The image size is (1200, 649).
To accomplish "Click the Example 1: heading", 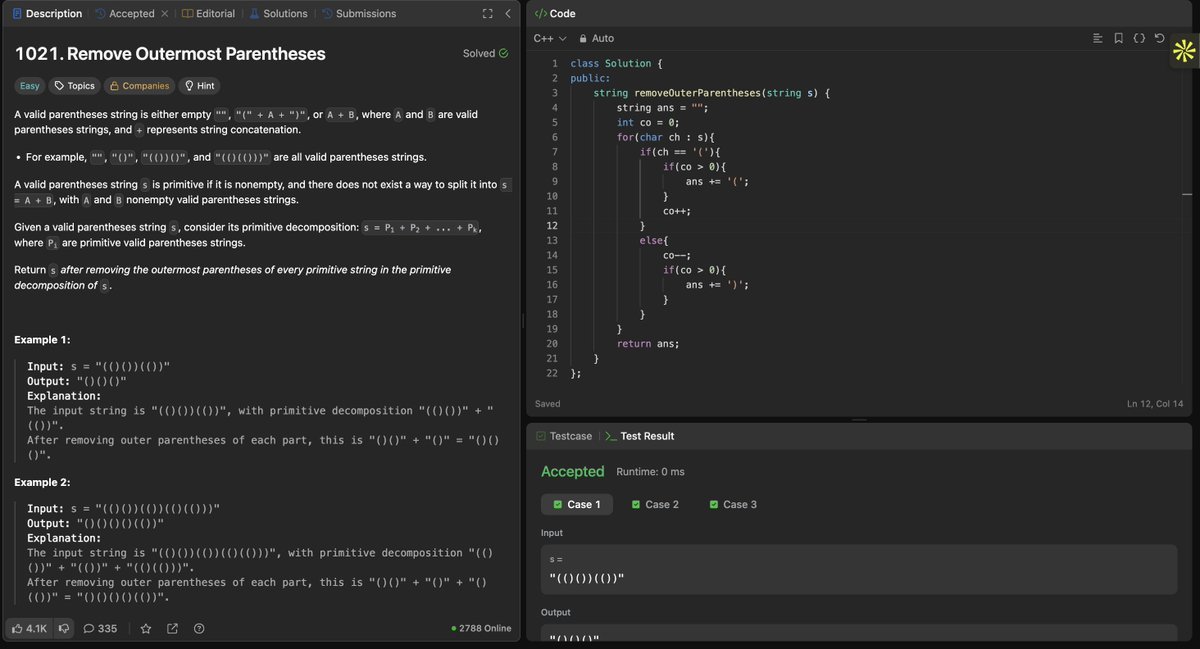I will pos(43,340).
